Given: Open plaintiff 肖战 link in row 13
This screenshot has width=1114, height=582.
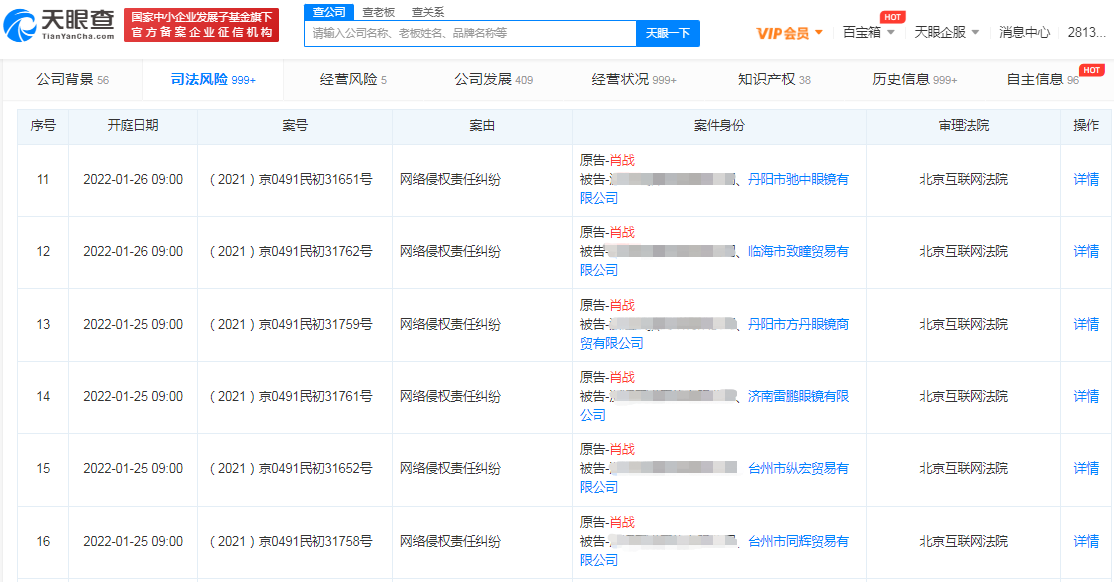Looking at the screenshot, I should coord(622,306).
